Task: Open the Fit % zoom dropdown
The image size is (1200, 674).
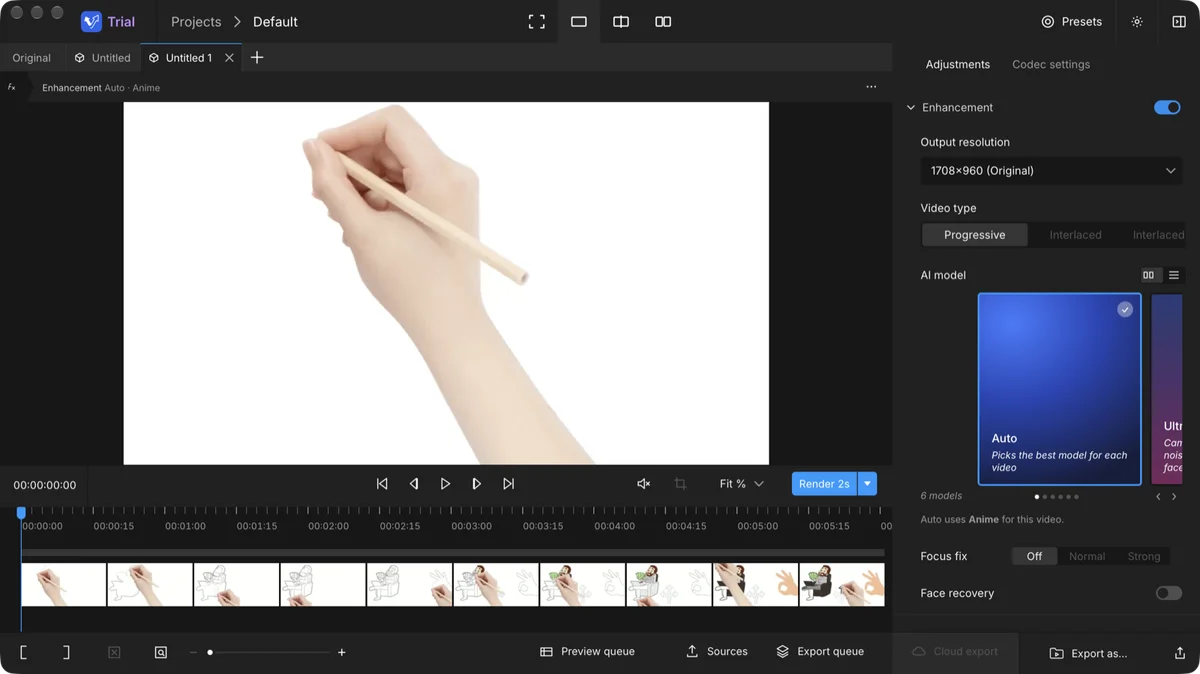Action: 741,484
